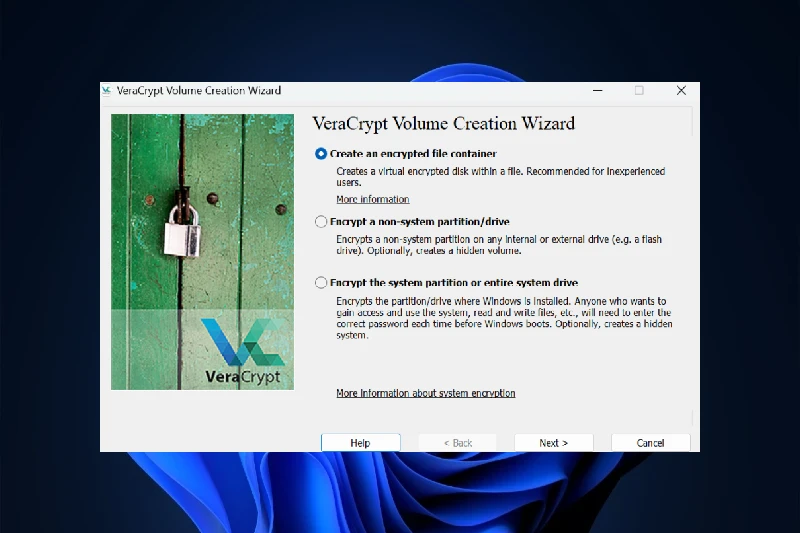
Task: Open More information about system encryption link
Action: (x=426, y=393)
